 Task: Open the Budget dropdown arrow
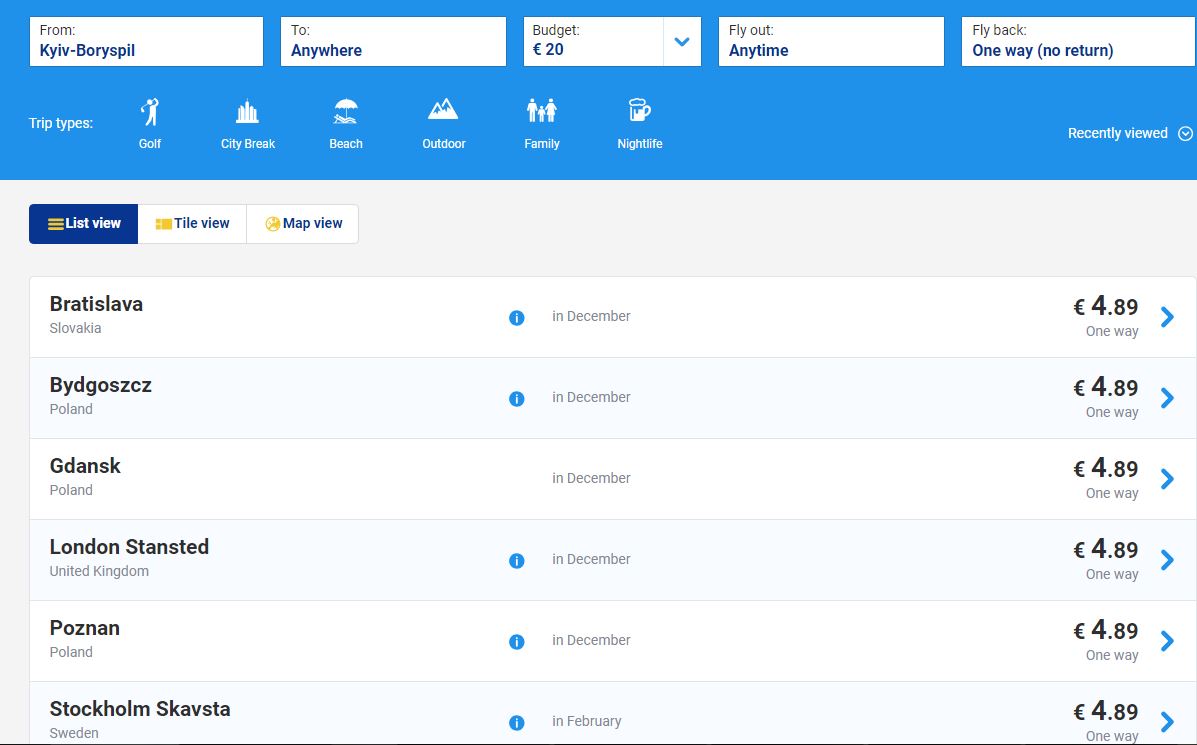682,42
